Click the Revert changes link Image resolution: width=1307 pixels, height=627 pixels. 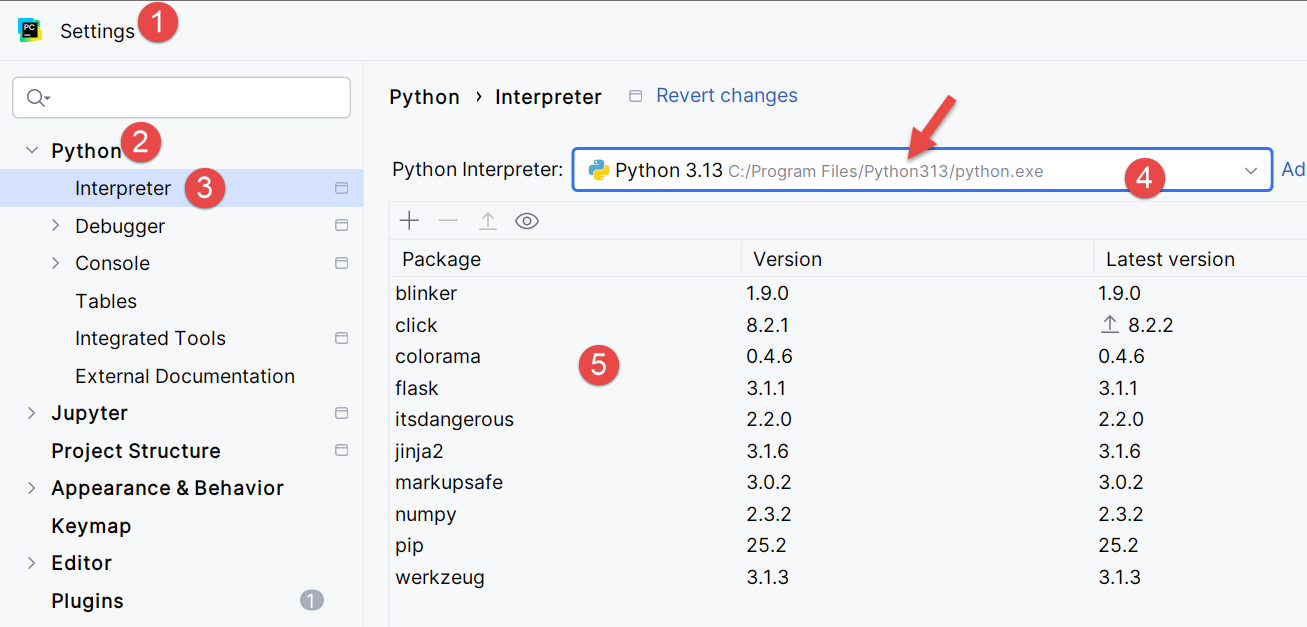click(726, 96)
